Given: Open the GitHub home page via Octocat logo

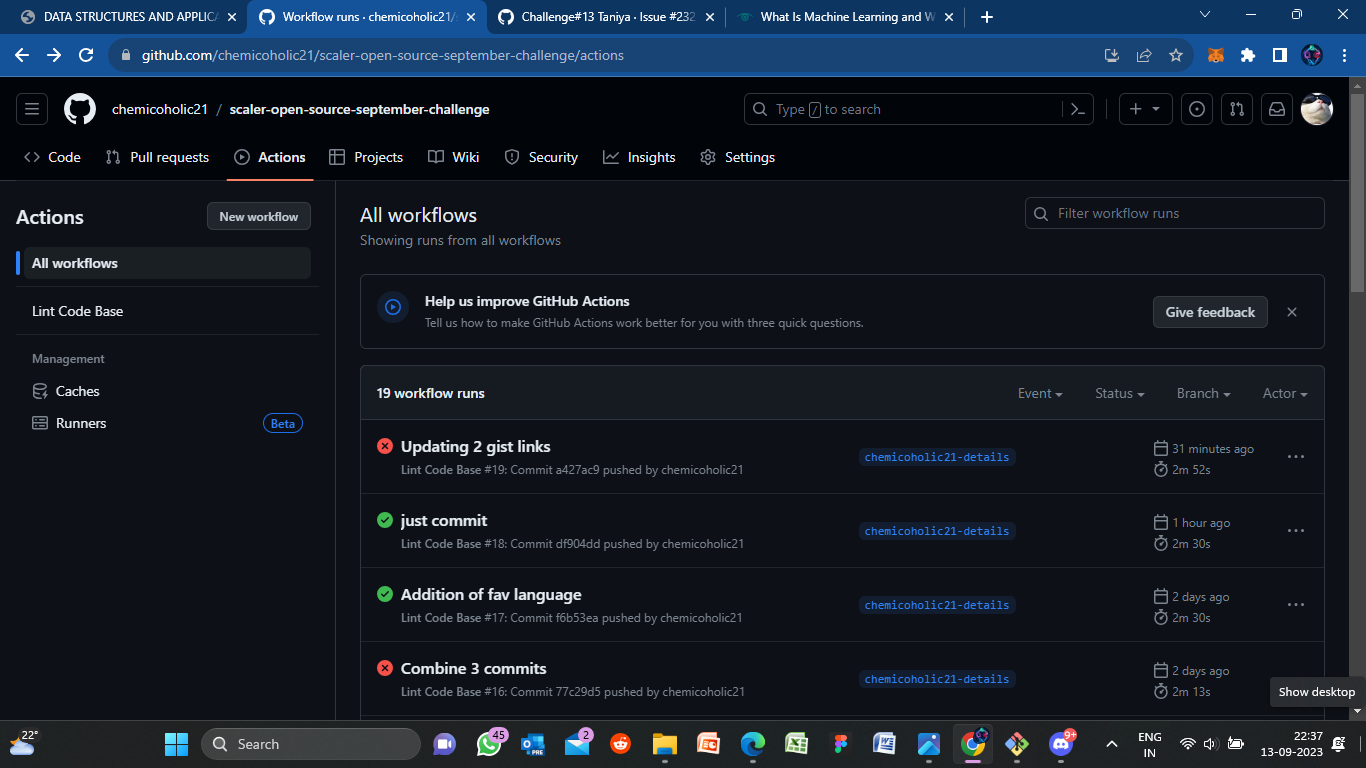Looking at the screenshot, I should 79,109.
